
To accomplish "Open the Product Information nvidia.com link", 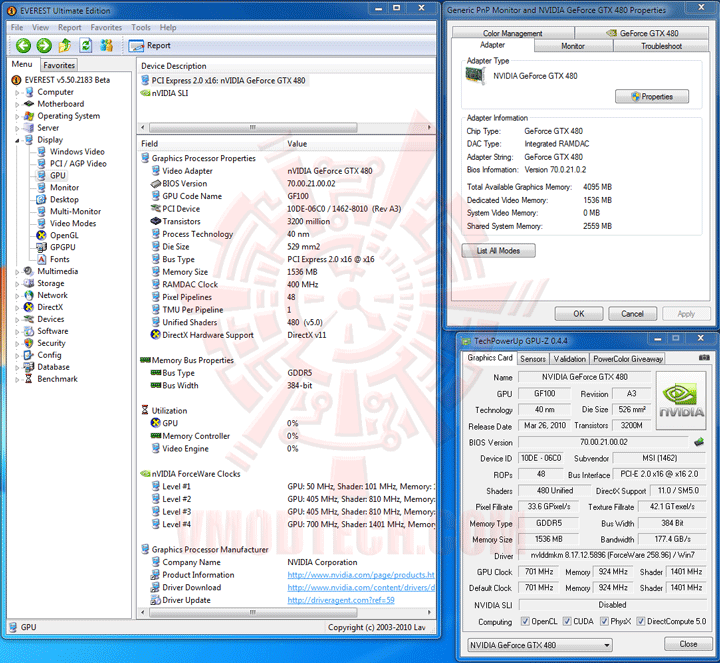I will (x=361, y=575).
